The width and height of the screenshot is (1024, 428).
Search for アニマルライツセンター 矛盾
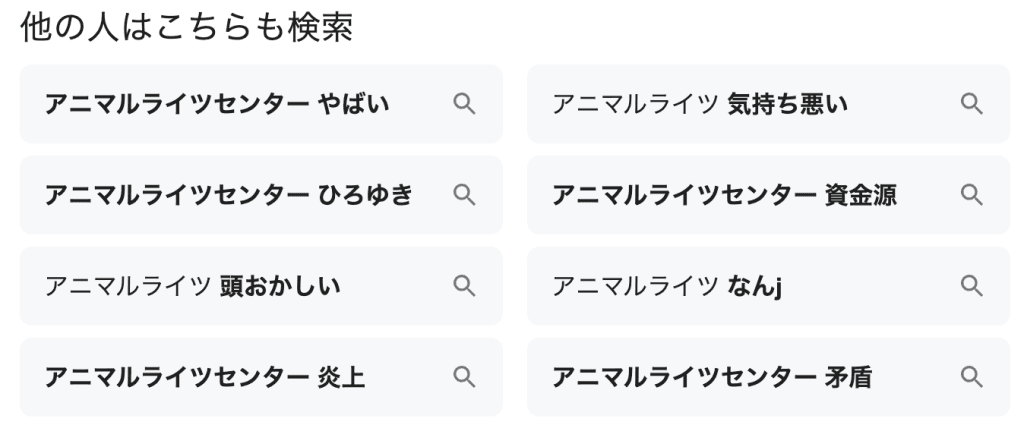click(x=712, y=377)
